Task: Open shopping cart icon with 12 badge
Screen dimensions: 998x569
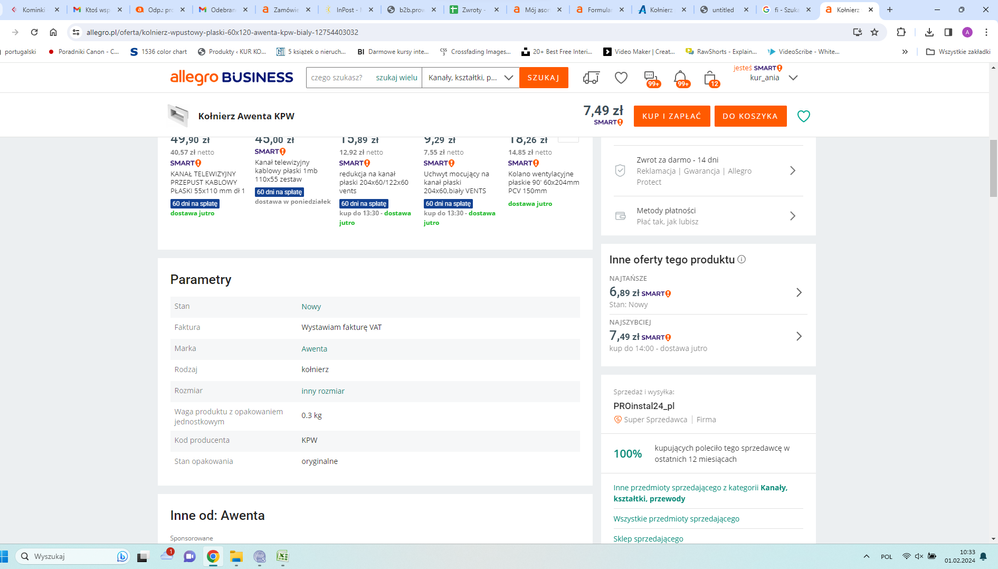Action: 710,78
